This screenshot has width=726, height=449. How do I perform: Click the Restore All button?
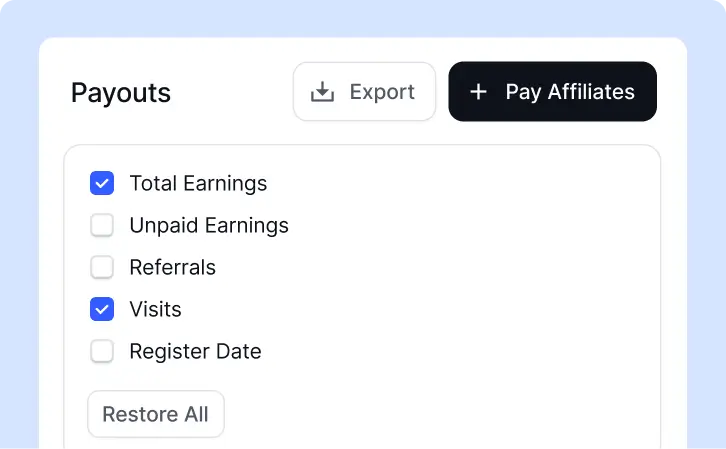pyautogui.click(x=156, y=414)
